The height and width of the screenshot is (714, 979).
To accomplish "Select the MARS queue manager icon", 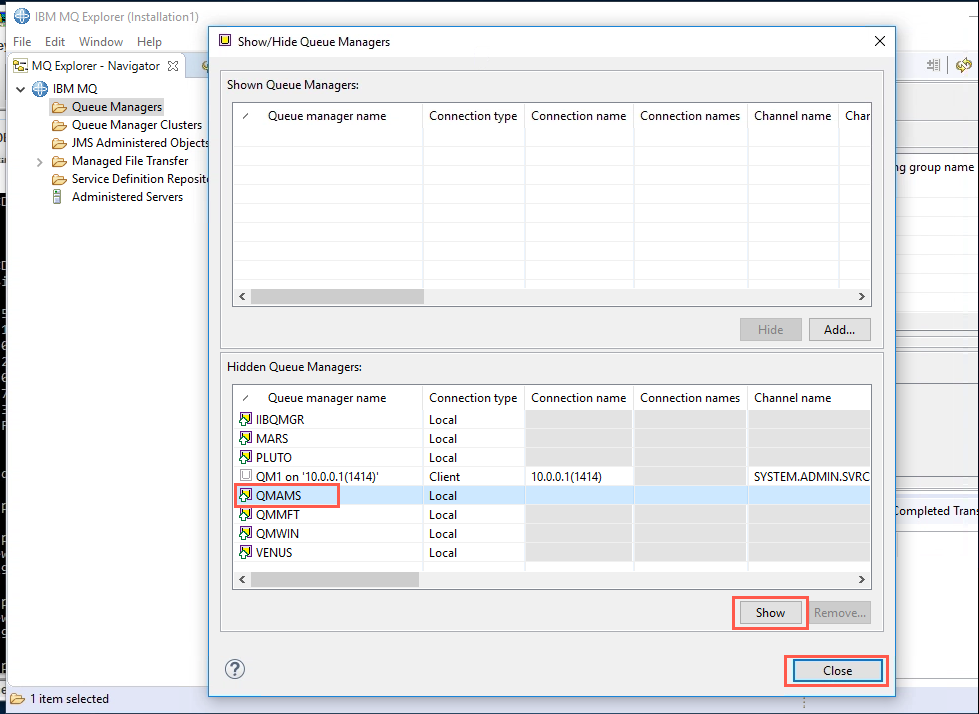I will click(245, 438).
